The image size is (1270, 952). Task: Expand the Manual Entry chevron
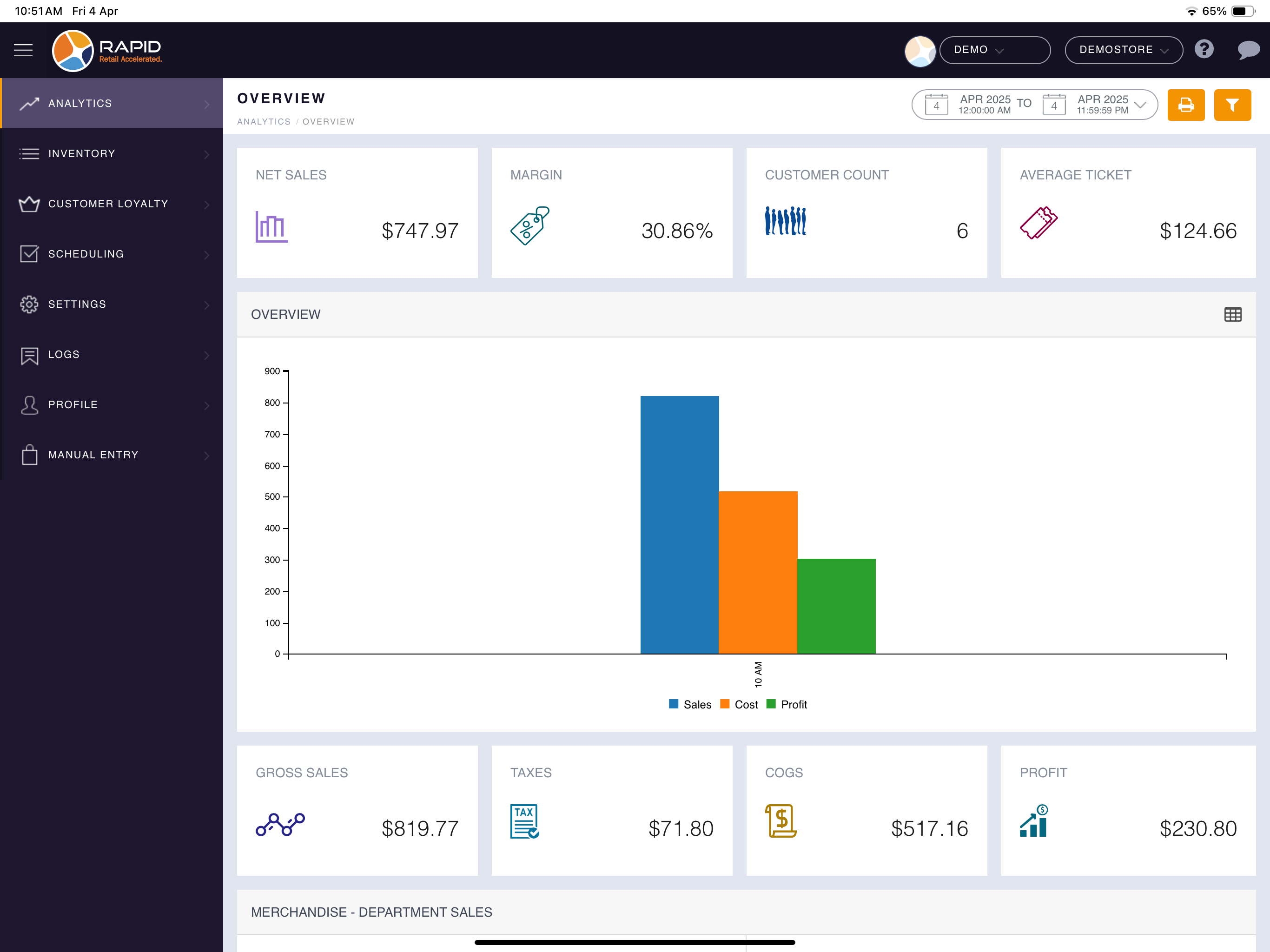tap(207, 456)
